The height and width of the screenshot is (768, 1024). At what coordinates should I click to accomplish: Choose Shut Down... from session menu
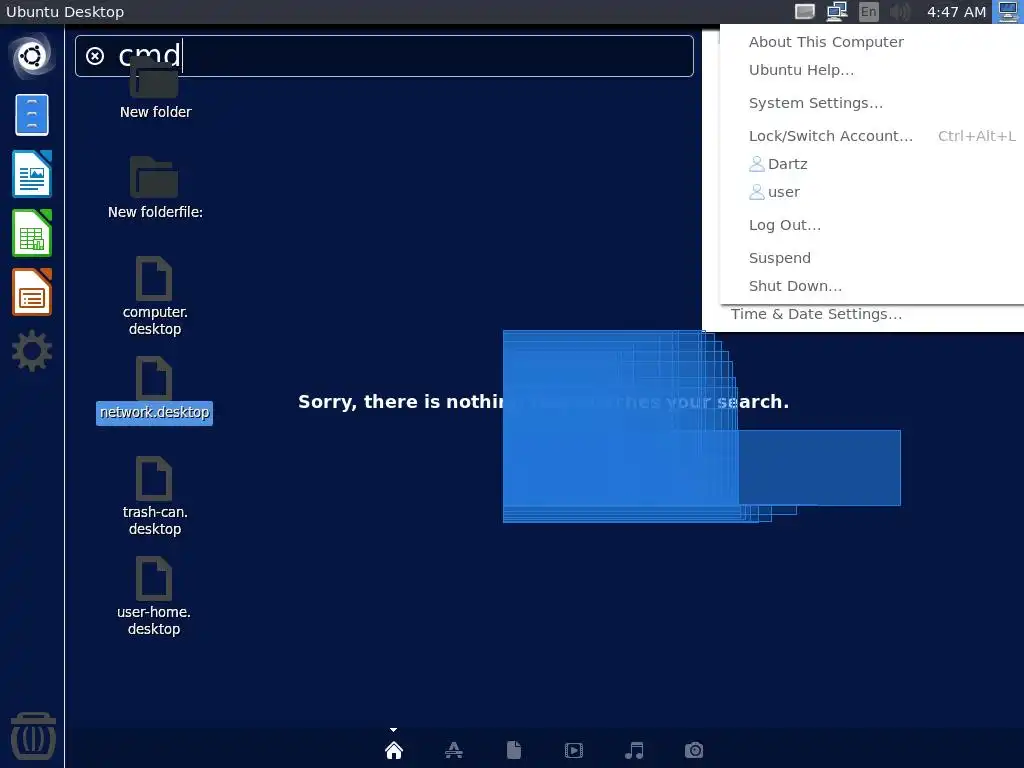[795, 286]
